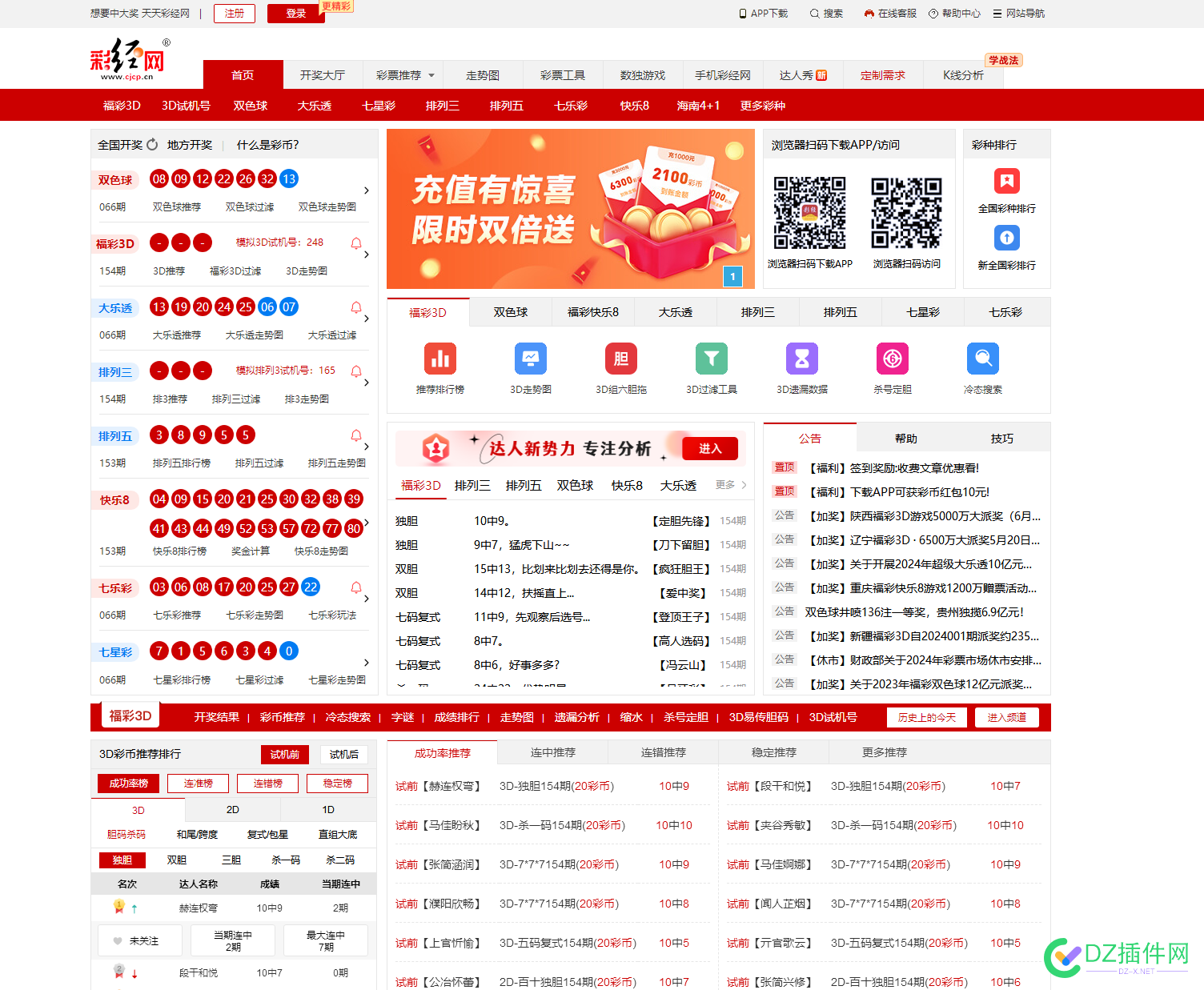Click the 全国彩种排行 bookmark icon

pos(1007,181)
